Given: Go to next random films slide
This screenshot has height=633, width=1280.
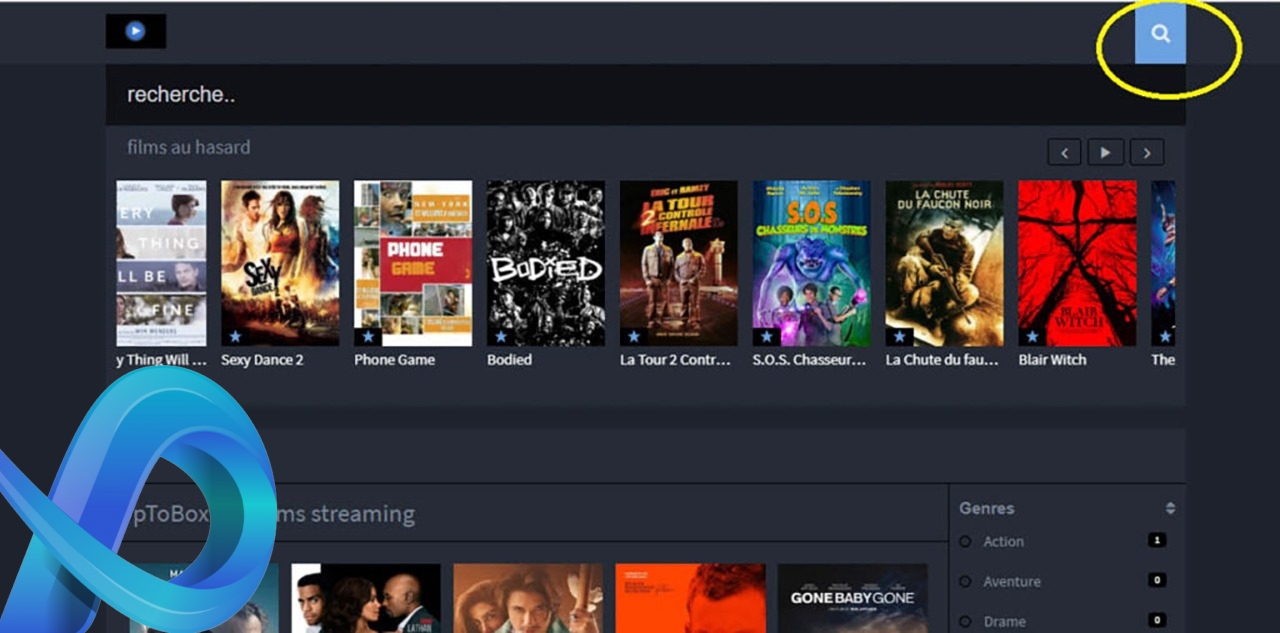Looking at the screenshot, I should [x=1147, y=152].
